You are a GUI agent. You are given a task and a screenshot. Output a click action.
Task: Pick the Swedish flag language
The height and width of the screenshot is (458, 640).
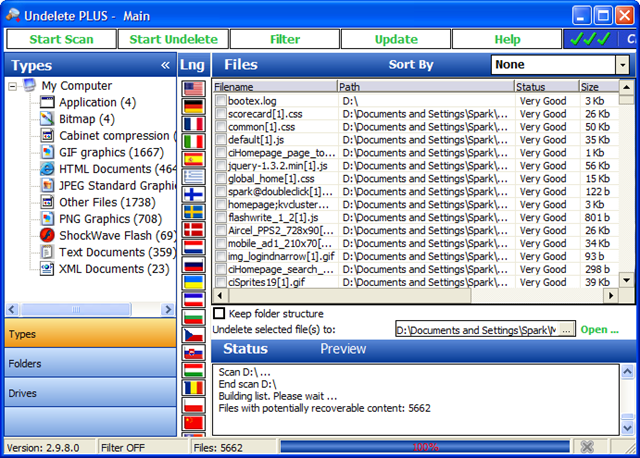[x=193, y=212]
